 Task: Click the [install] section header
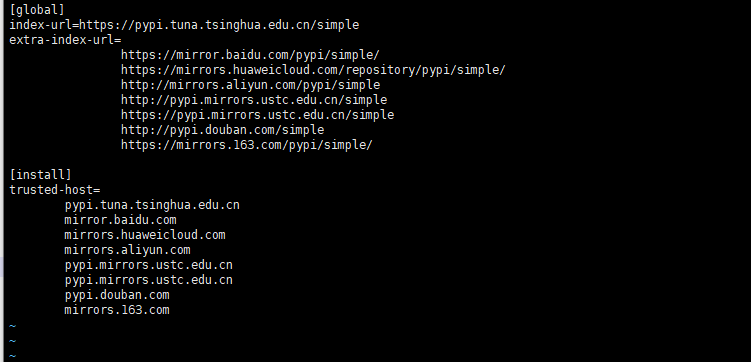[40, 174]
